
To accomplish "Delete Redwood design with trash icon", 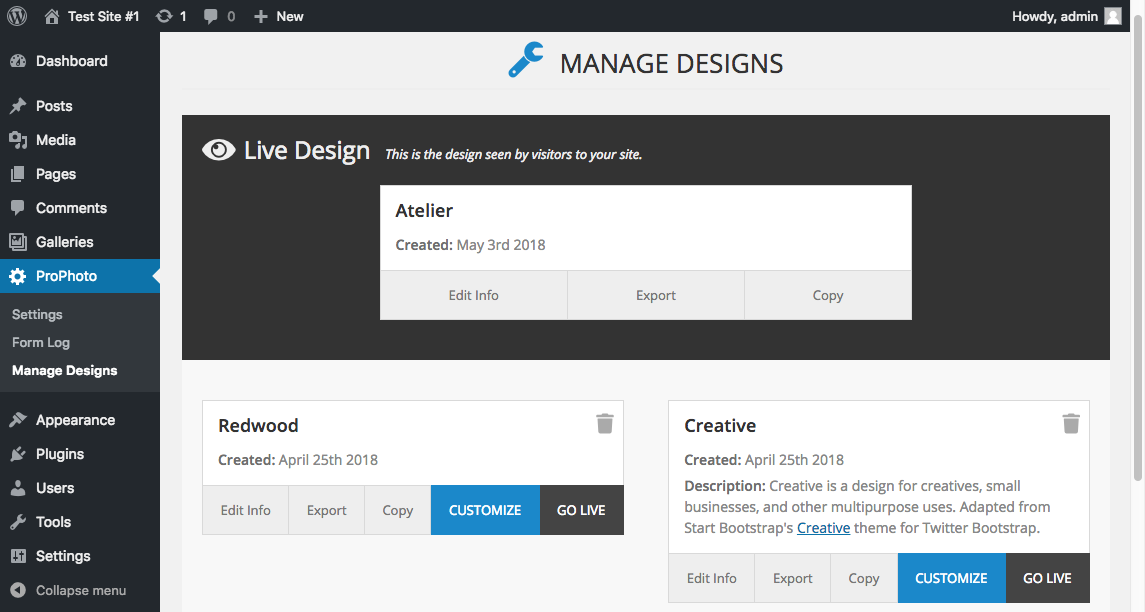I will point(605,424).
